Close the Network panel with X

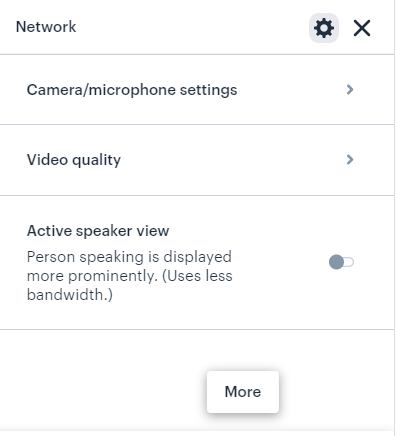coord(362,28)
